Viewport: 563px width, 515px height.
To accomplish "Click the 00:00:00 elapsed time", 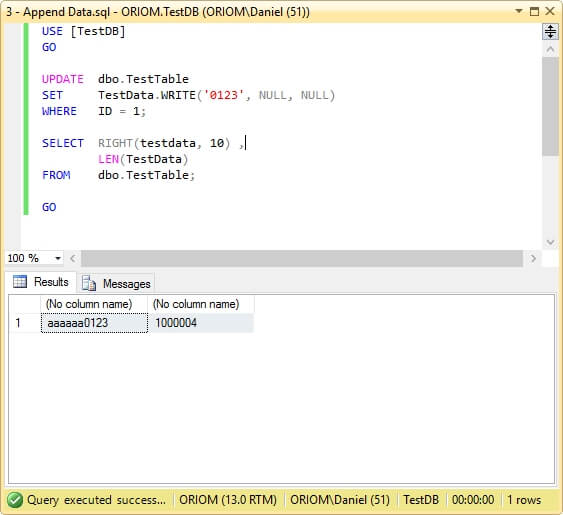I will click(473, 500).
